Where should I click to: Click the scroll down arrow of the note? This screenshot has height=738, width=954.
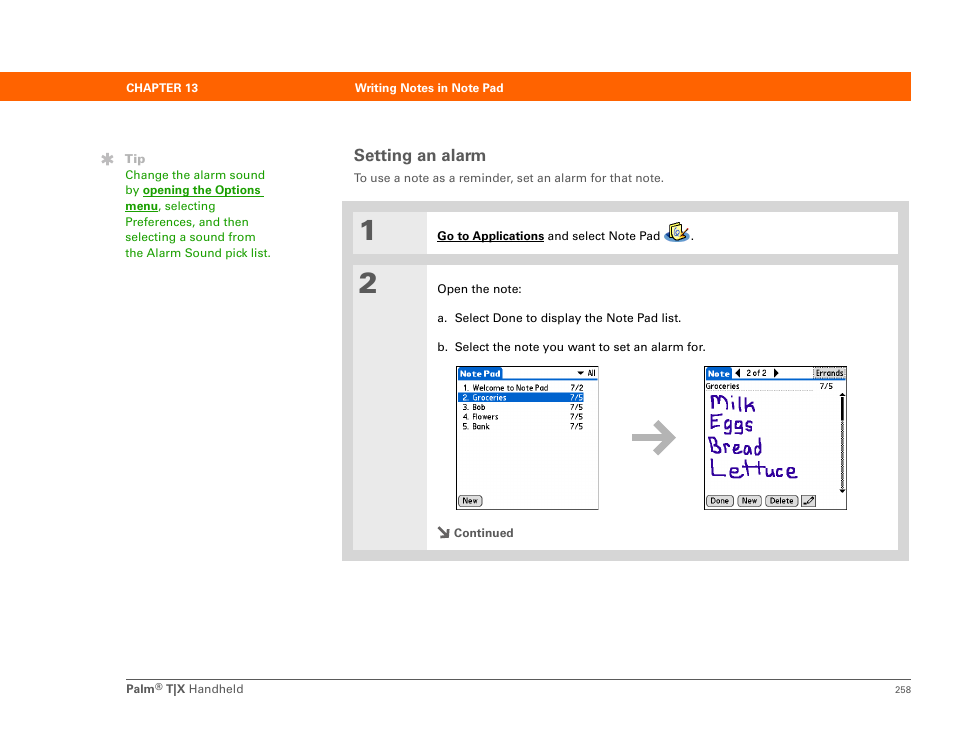click(842, 490)
